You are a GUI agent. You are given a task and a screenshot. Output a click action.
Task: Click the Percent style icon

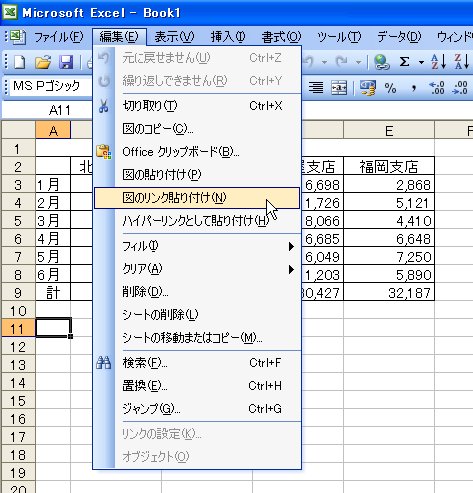390,88
